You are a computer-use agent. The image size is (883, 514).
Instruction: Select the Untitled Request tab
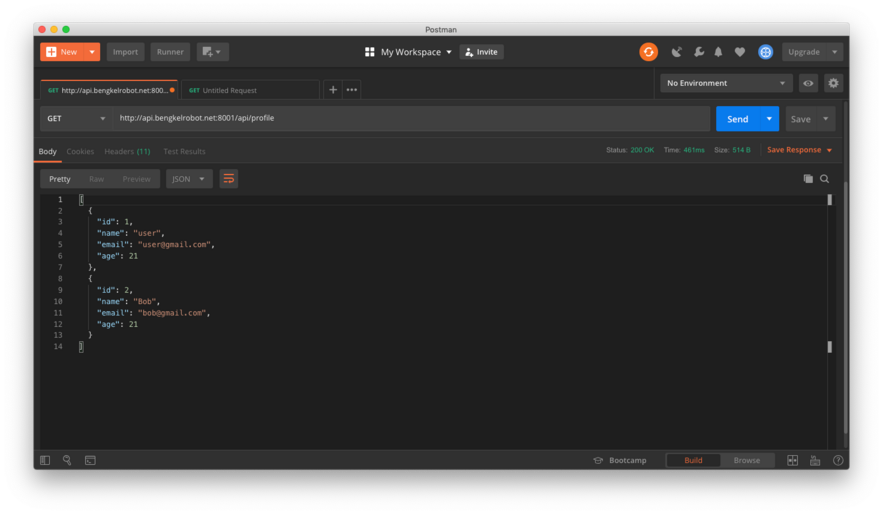(x=250, y=90)
